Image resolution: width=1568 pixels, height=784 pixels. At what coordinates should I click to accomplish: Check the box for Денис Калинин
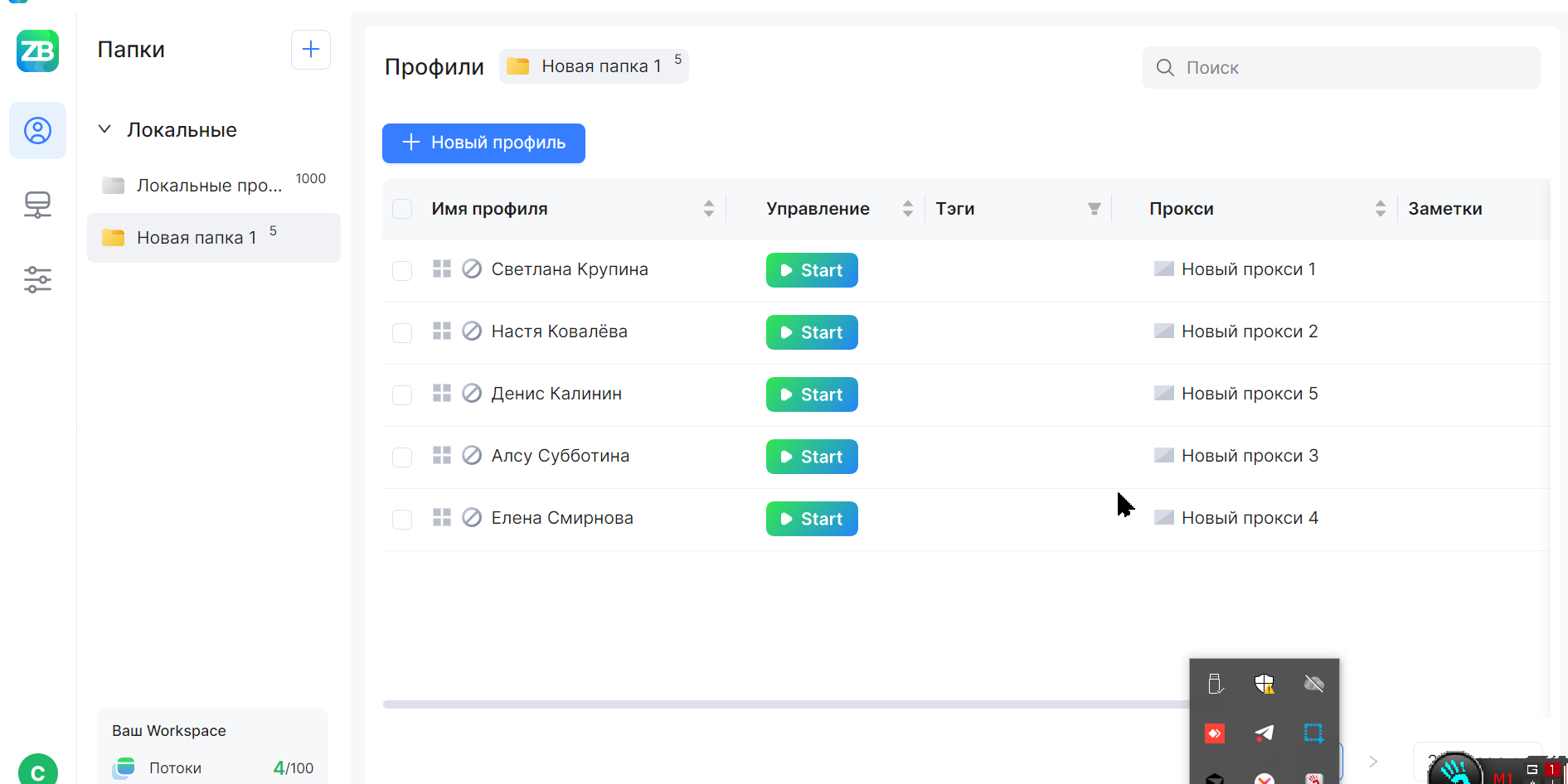(x=402, y=394)
